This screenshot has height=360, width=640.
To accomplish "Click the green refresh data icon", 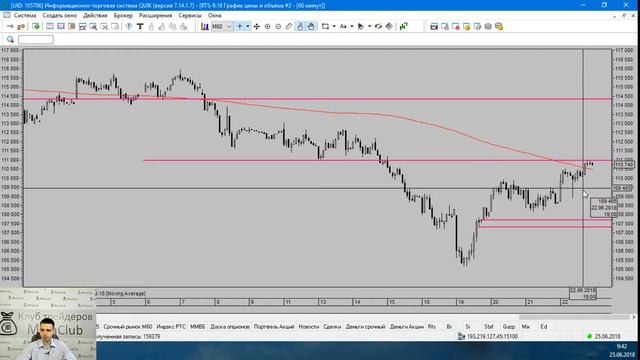I will (36, 27).
